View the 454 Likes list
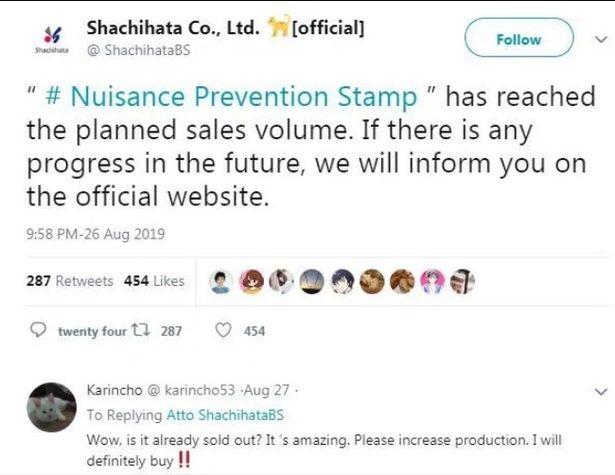This screenshot has height=475, width=615. [x=154, y=281]
